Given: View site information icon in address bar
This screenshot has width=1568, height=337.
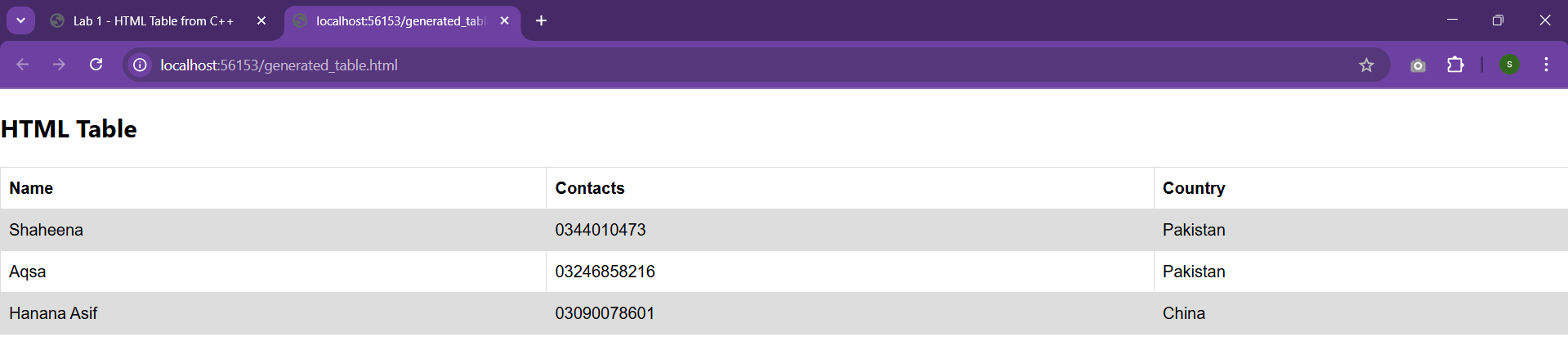Looking at the screenshot, I should [x=141, y=65].
